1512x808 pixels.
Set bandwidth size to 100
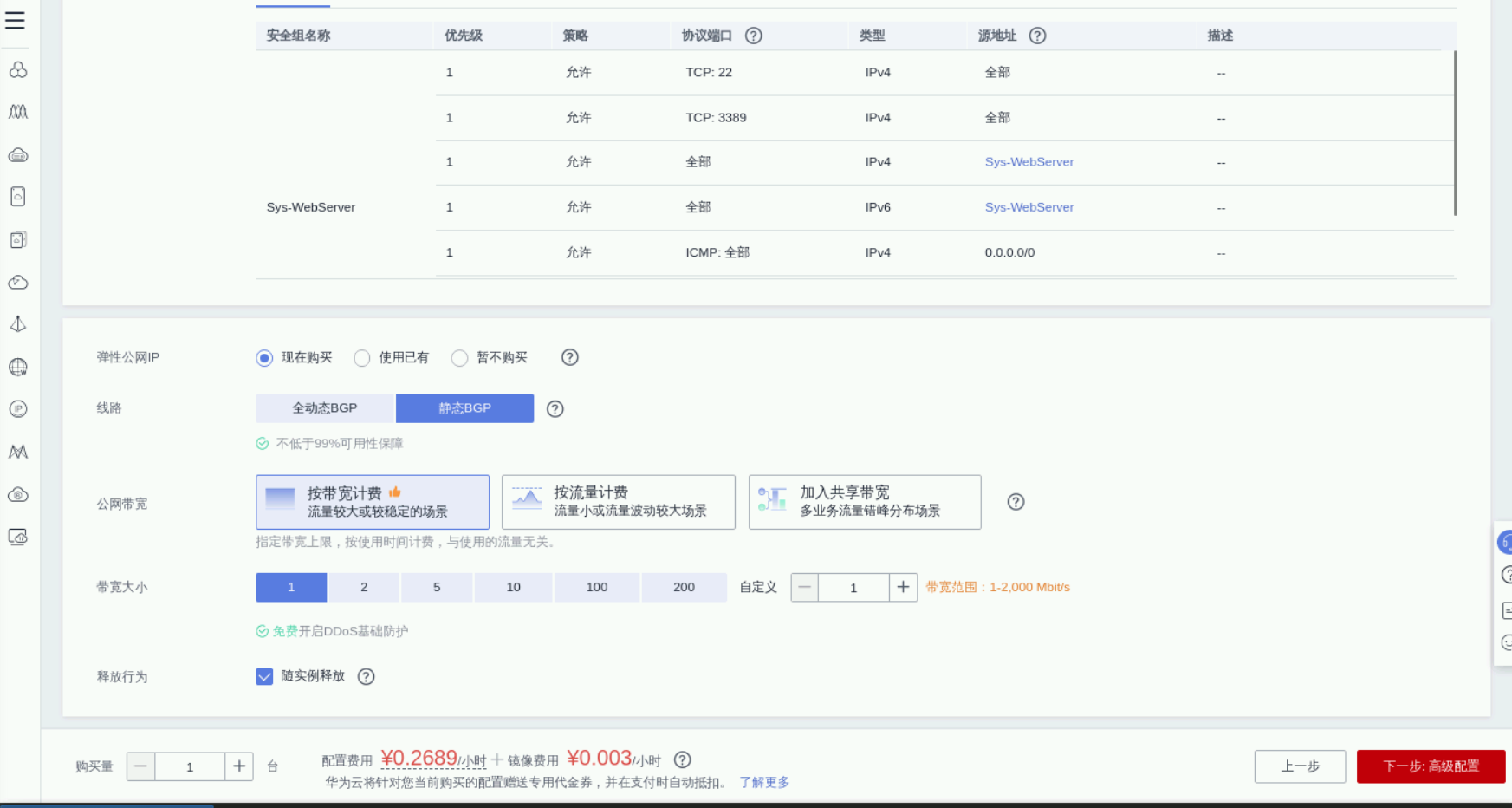597,587
